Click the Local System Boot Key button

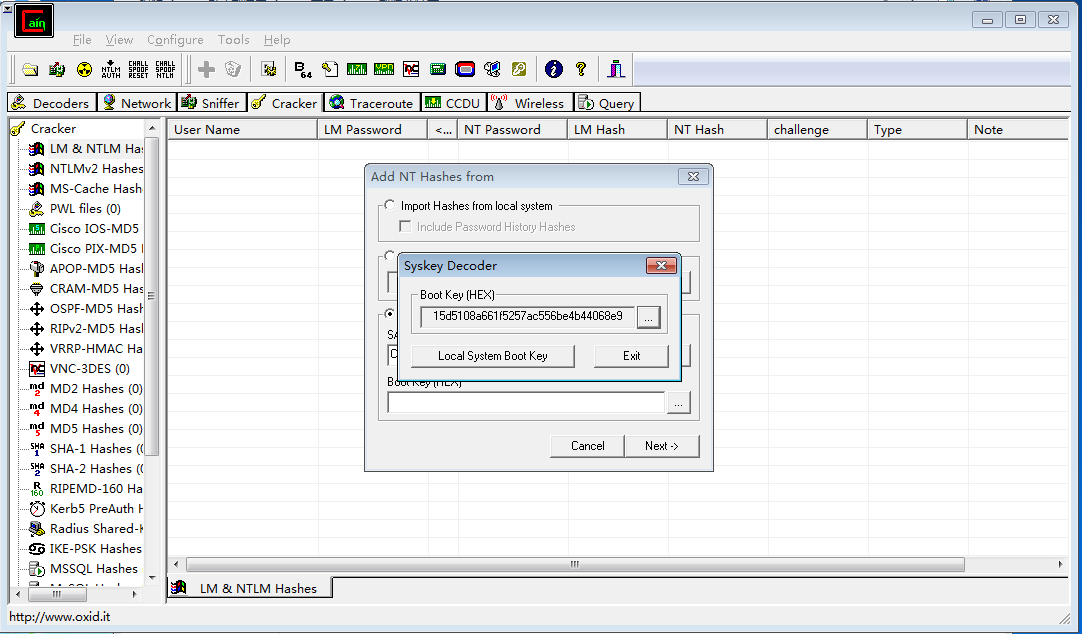coord(493,356)
